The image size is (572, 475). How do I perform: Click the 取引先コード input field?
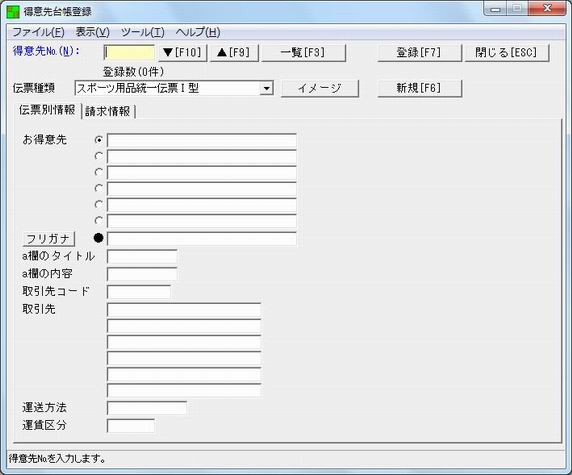[139, 292]
